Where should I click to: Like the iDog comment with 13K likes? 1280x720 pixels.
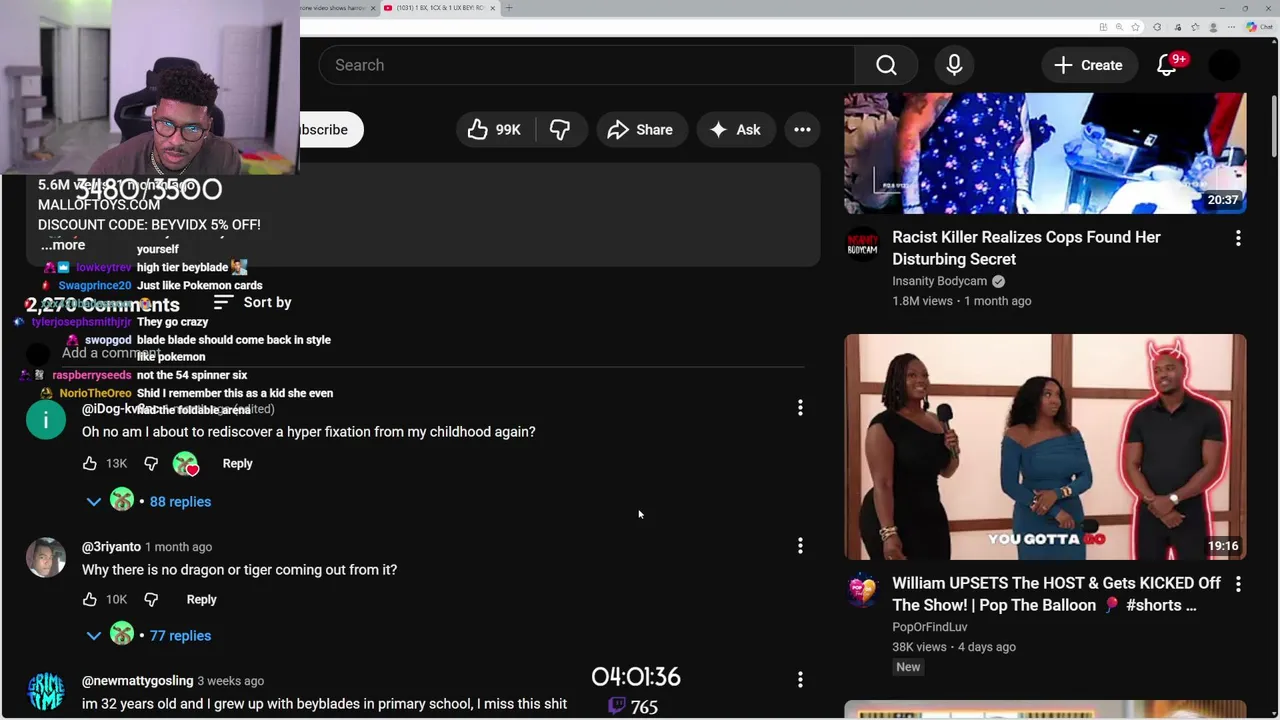click(90, 463)
